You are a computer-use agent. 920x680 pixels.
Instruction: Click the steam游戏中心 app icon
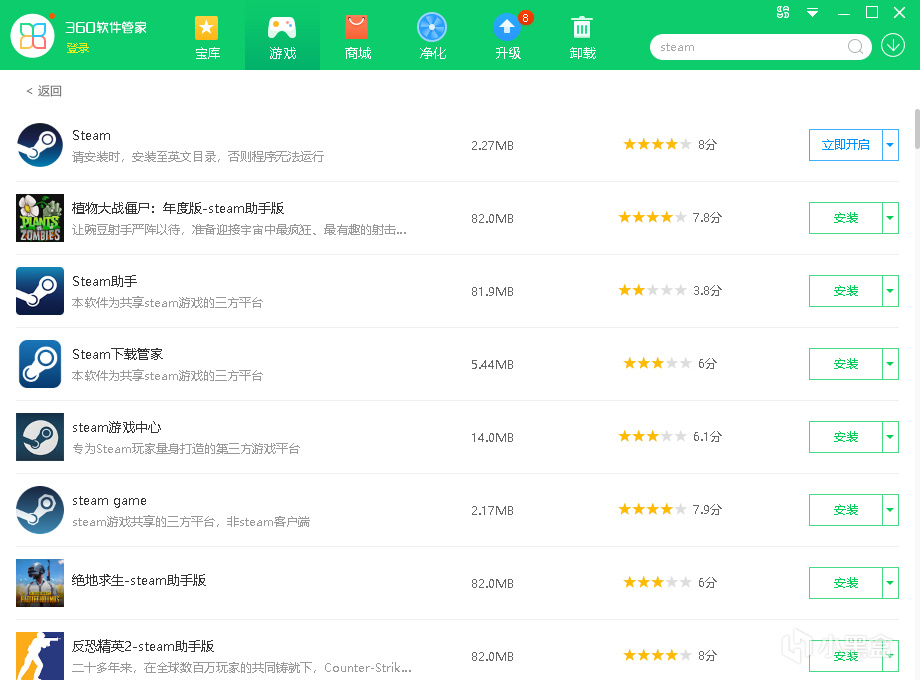tap(40, 437)
